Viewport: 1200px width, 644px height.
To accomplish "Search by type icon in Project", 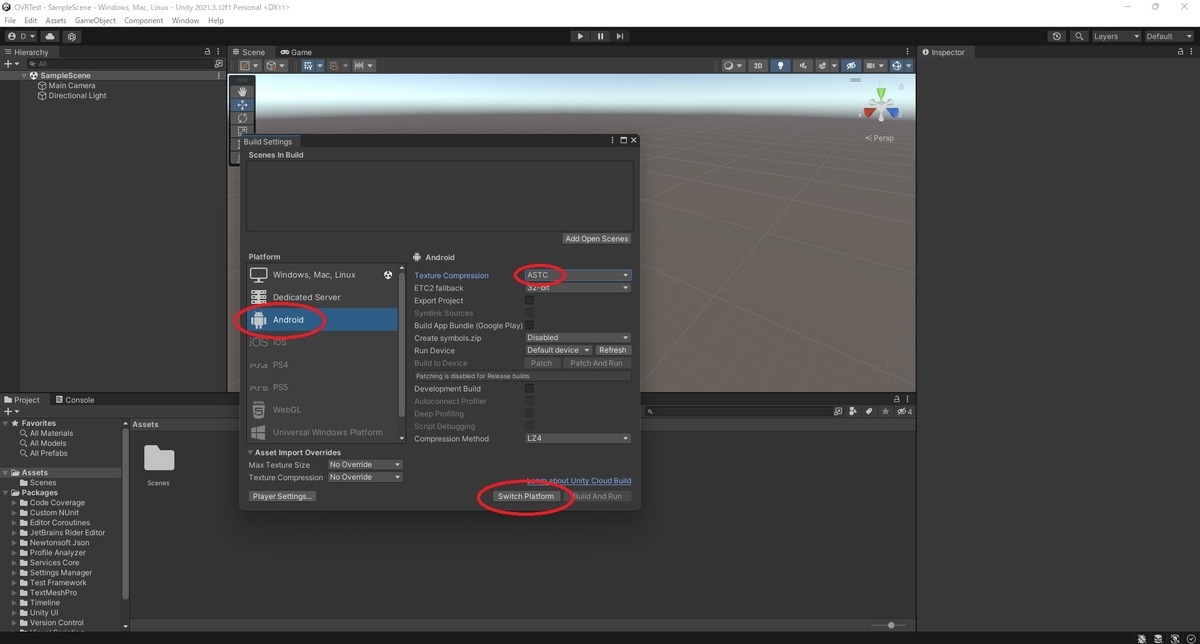I will point(854,412).
